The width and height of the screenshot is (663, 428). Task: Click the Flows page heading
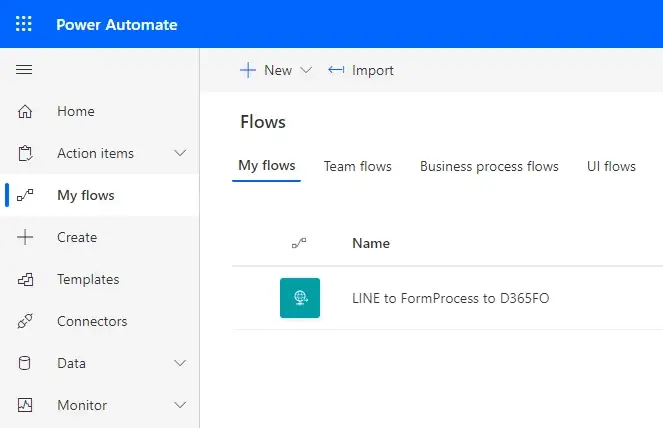coord(263,122)
